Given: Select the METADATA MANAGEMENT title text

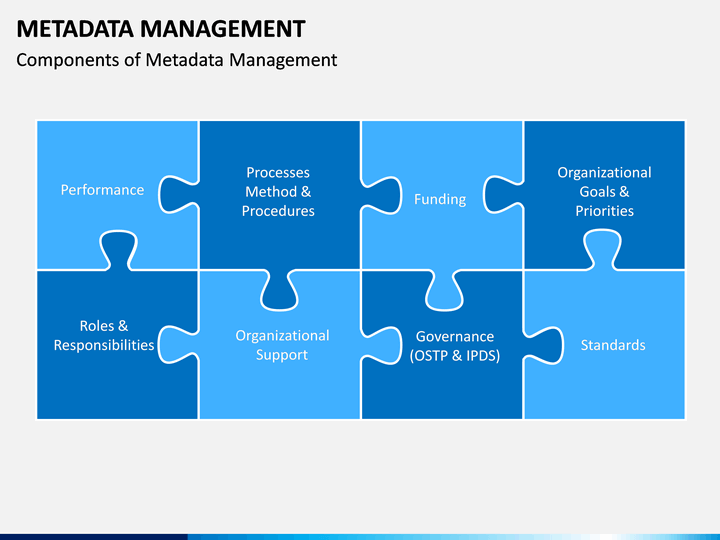Looking at the screenshot, I should [x=161, y=29].
